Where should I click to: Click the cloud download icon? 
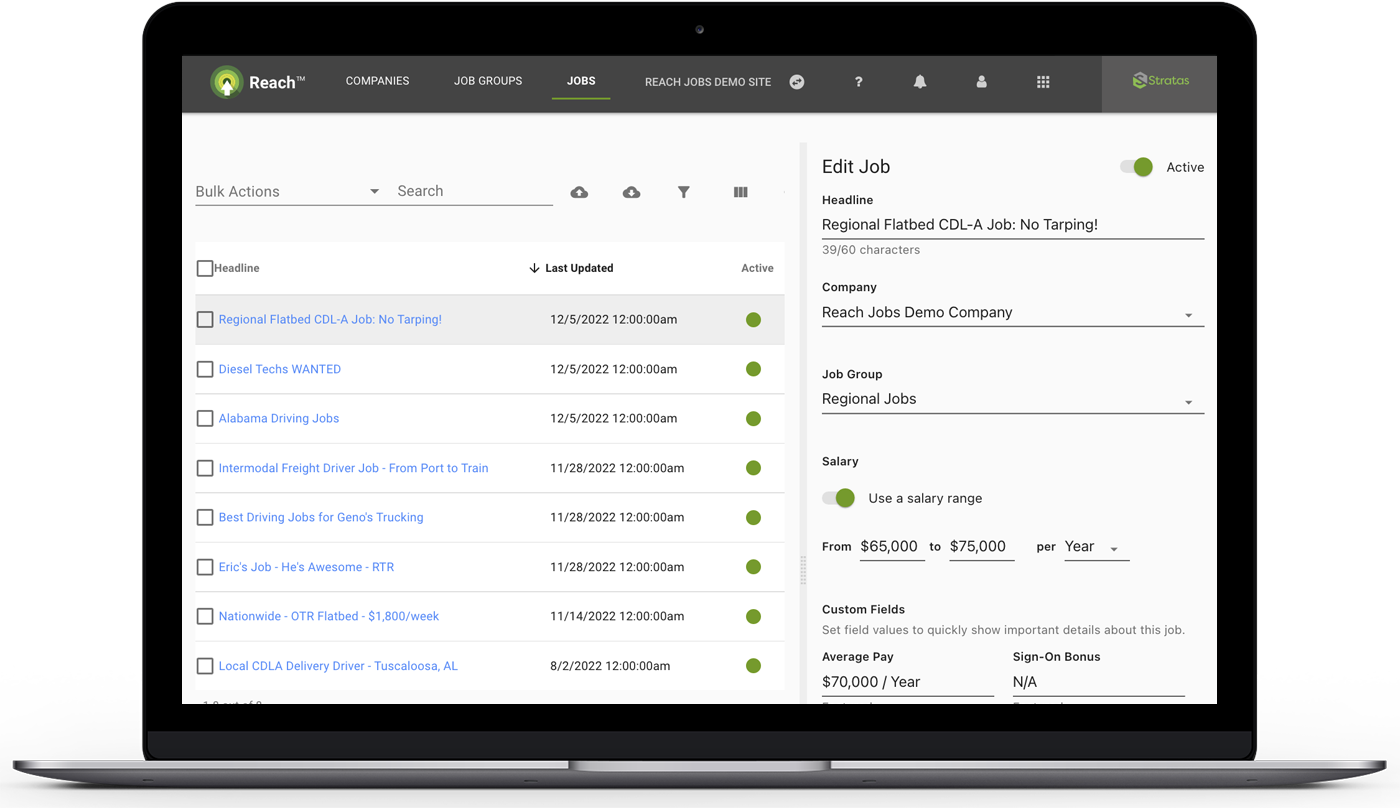pos(631,192)
